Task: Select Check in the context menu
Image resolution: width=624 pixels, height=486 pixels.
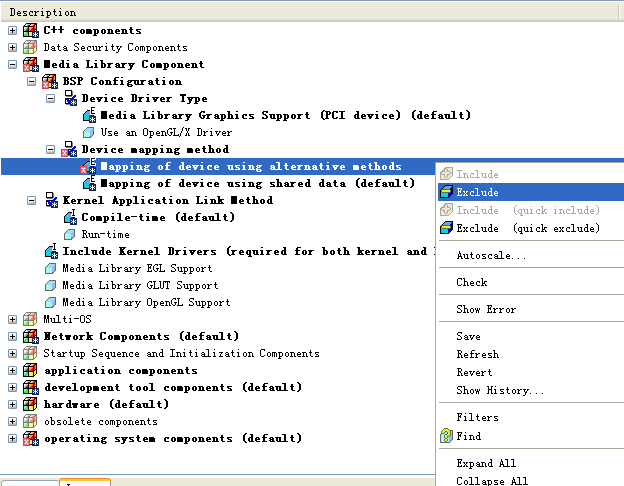Action: [530, 282]
